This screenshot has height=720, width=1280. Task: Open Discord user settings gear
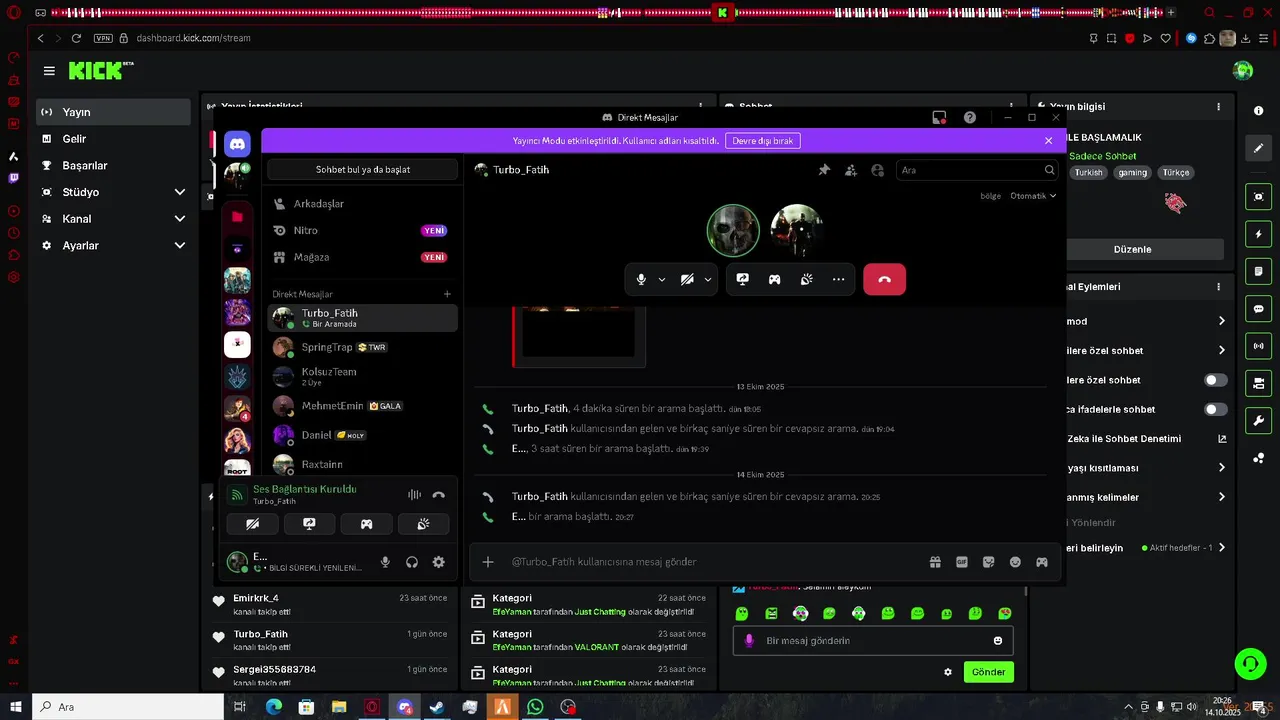(438, 562)
